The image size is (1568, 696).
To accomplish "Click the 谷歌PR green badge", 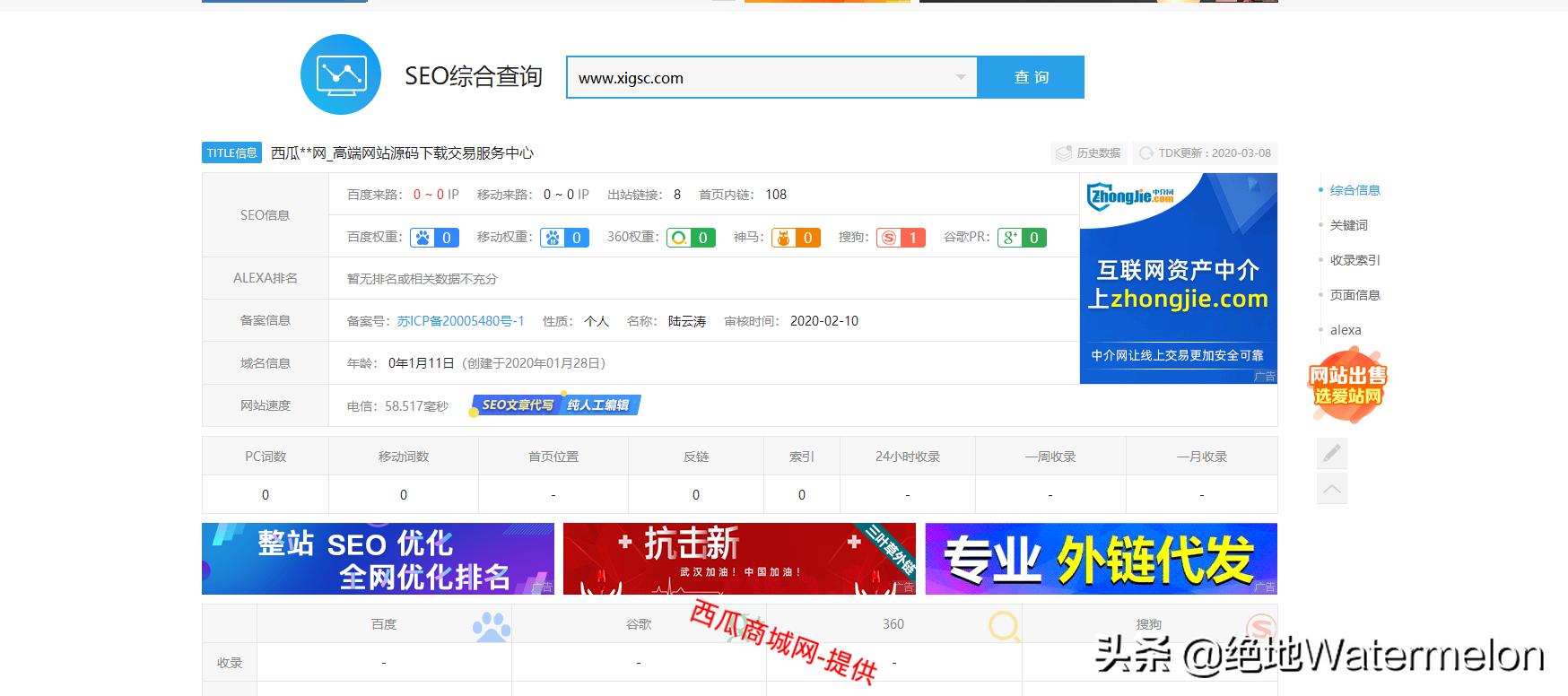I will (1022, 238).
